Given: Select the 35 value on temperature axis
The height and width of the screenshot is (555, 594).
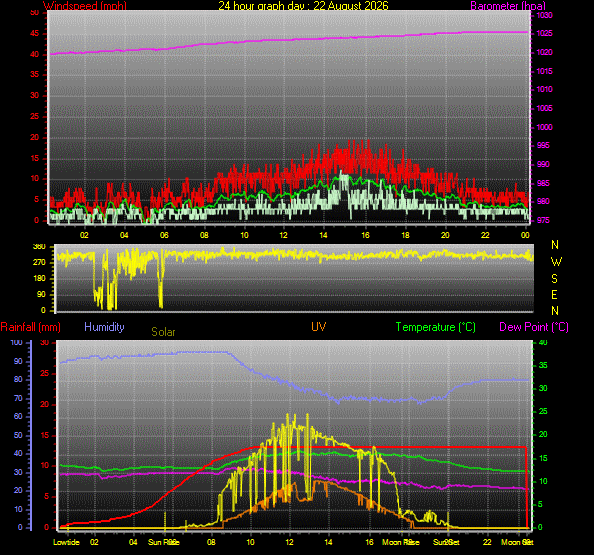Looking at the screenshot, I should pyautogui.click(x=543, y=366).
